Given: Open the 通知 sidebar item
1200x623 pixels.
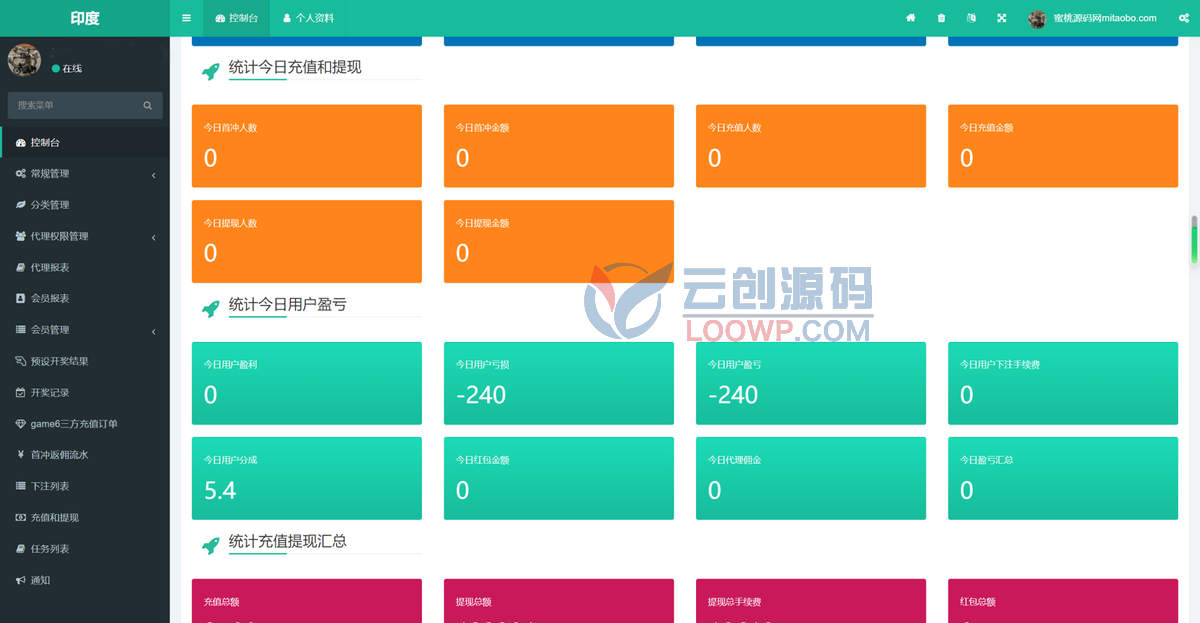Looking at the screenshot, I should coord(85,580).
